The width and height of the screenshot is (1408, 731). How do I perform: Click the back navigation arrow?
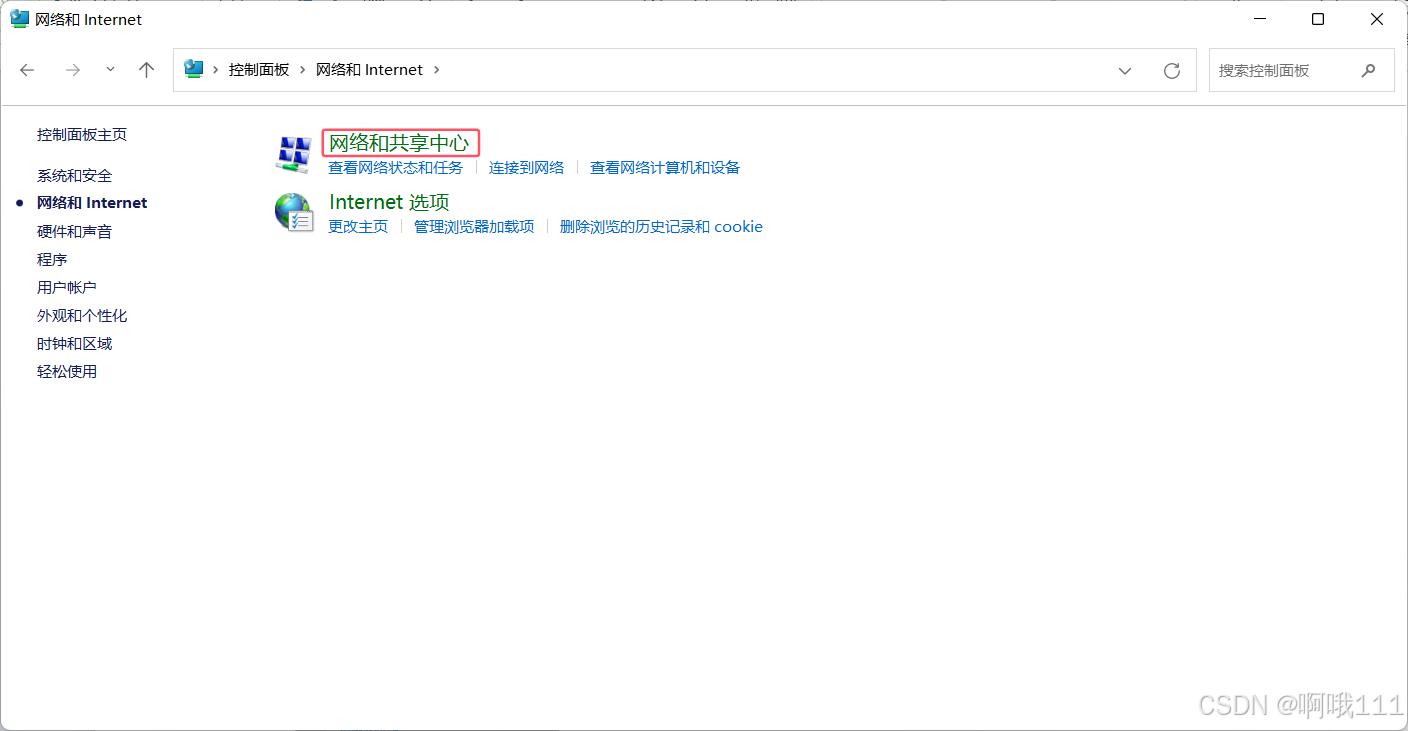coord(26,70)
